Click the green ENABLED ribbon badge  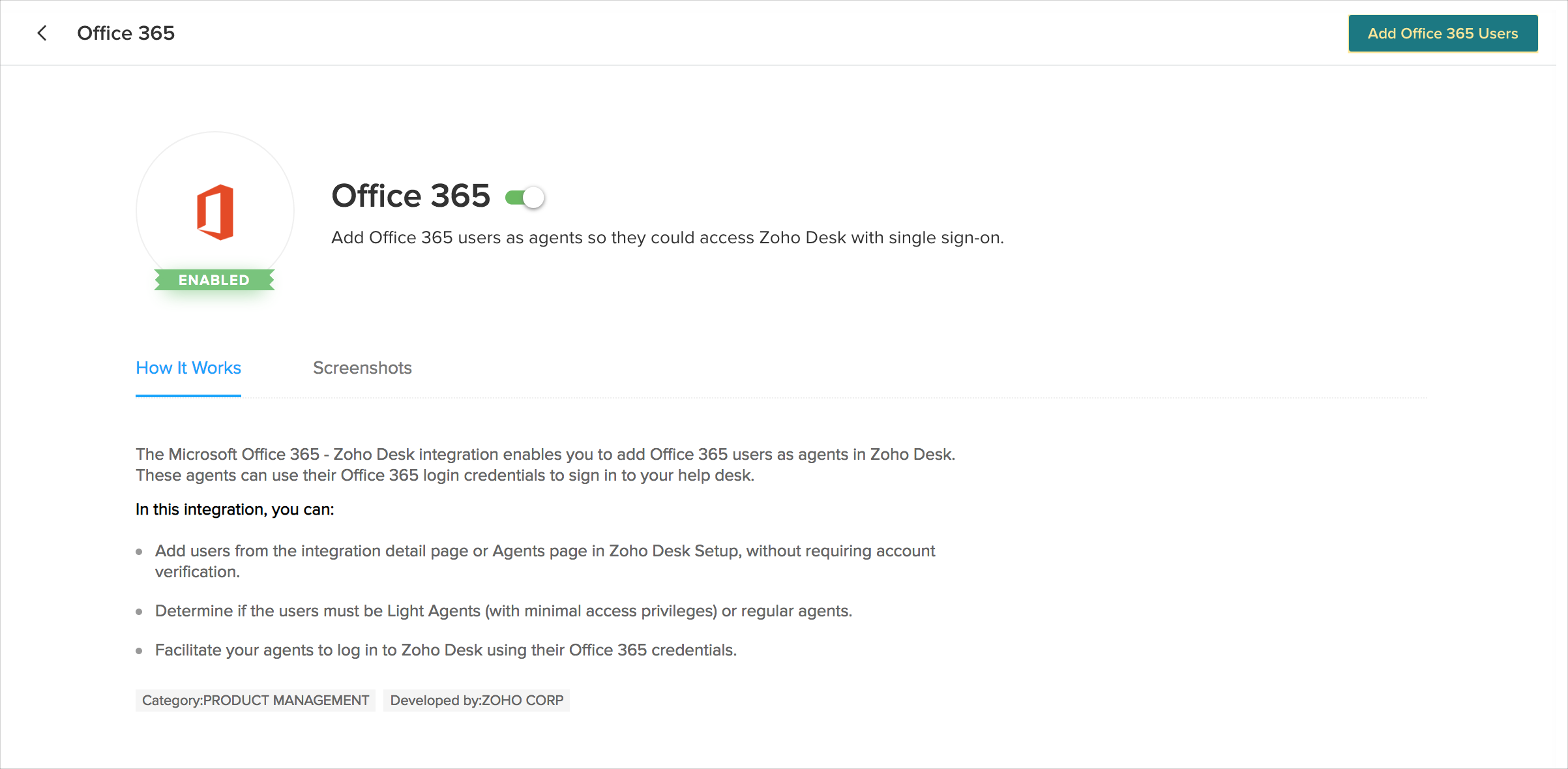pyautogui.click(x=214, y=280)
